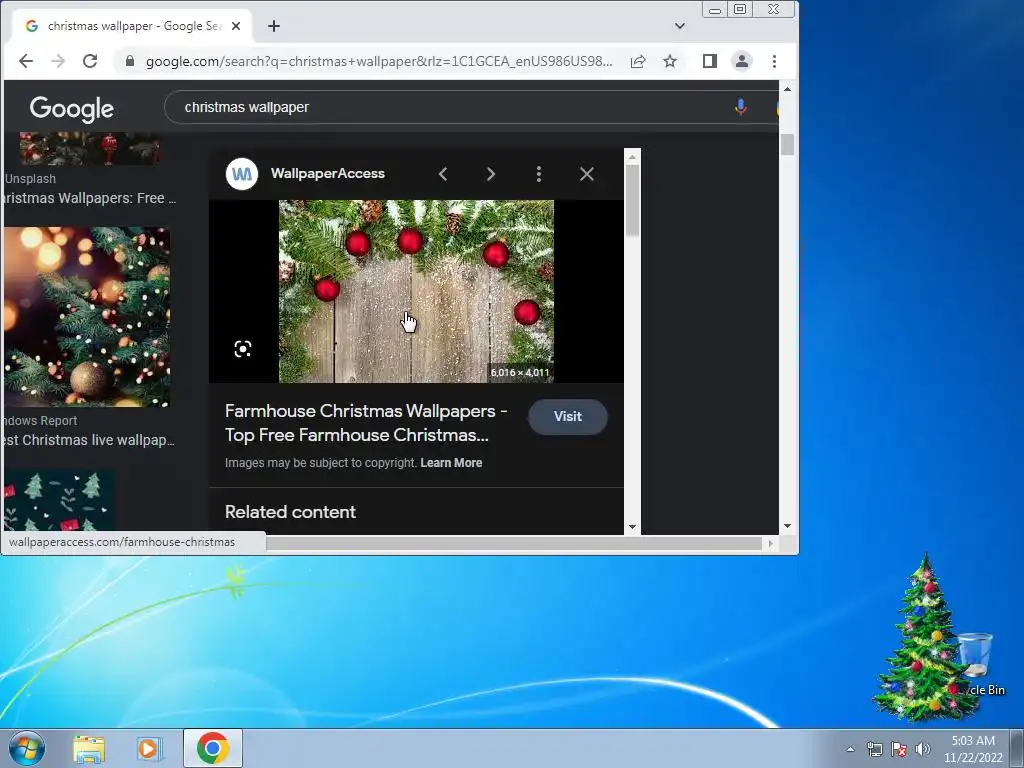Open Action Center flag icon

[x=899, y=749]
